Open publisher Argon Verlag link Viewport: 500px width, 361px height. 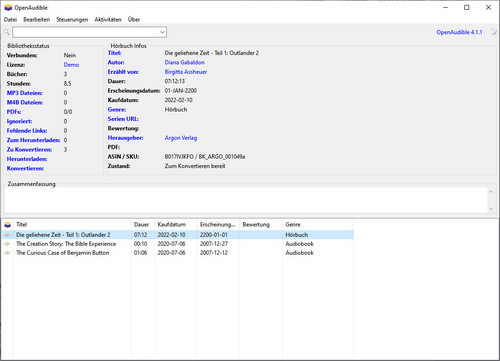pyautogui.click(x=181, y=138)
